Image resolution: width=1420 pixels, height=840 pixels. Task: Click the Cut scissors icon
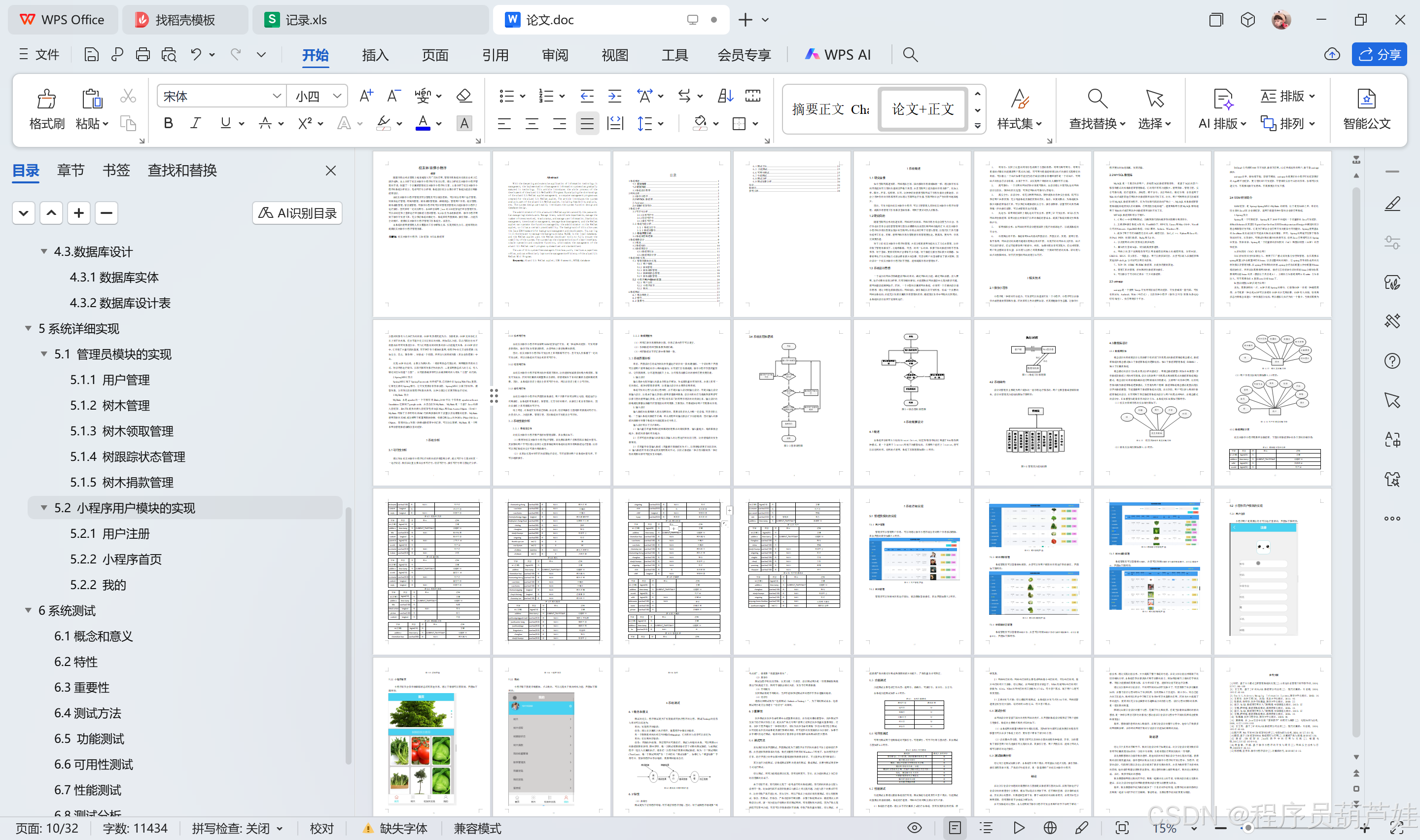[x=128, y=96]
